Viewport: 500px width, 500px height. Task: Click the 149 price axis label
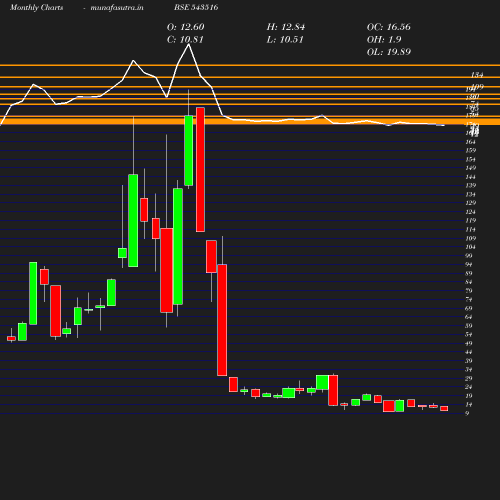(x=470, y=168)
